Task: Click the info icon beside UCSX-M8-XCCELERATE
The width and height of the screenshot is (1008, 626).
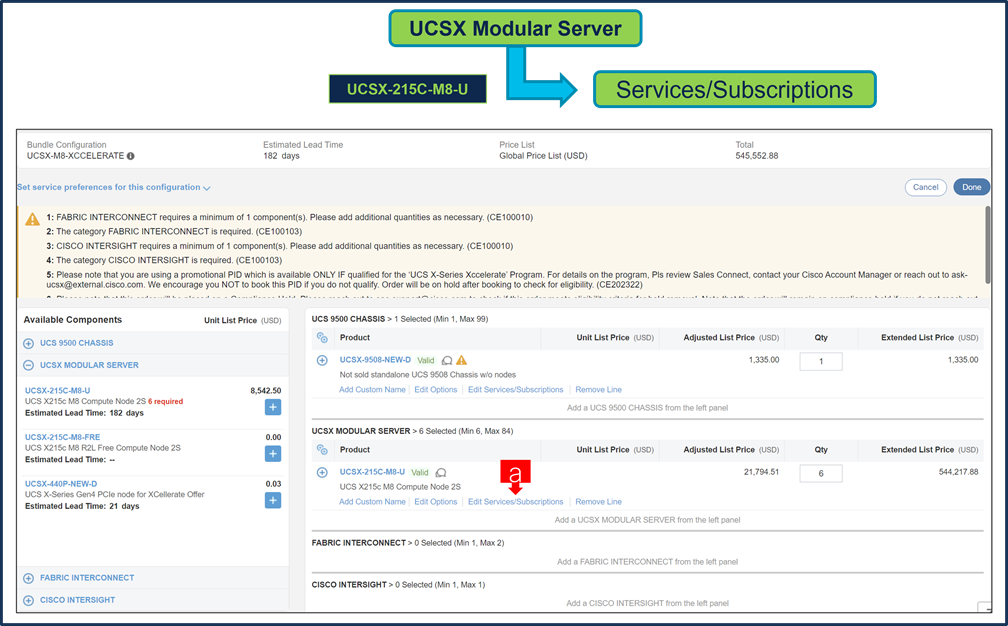Action: (x=130, y=156)
